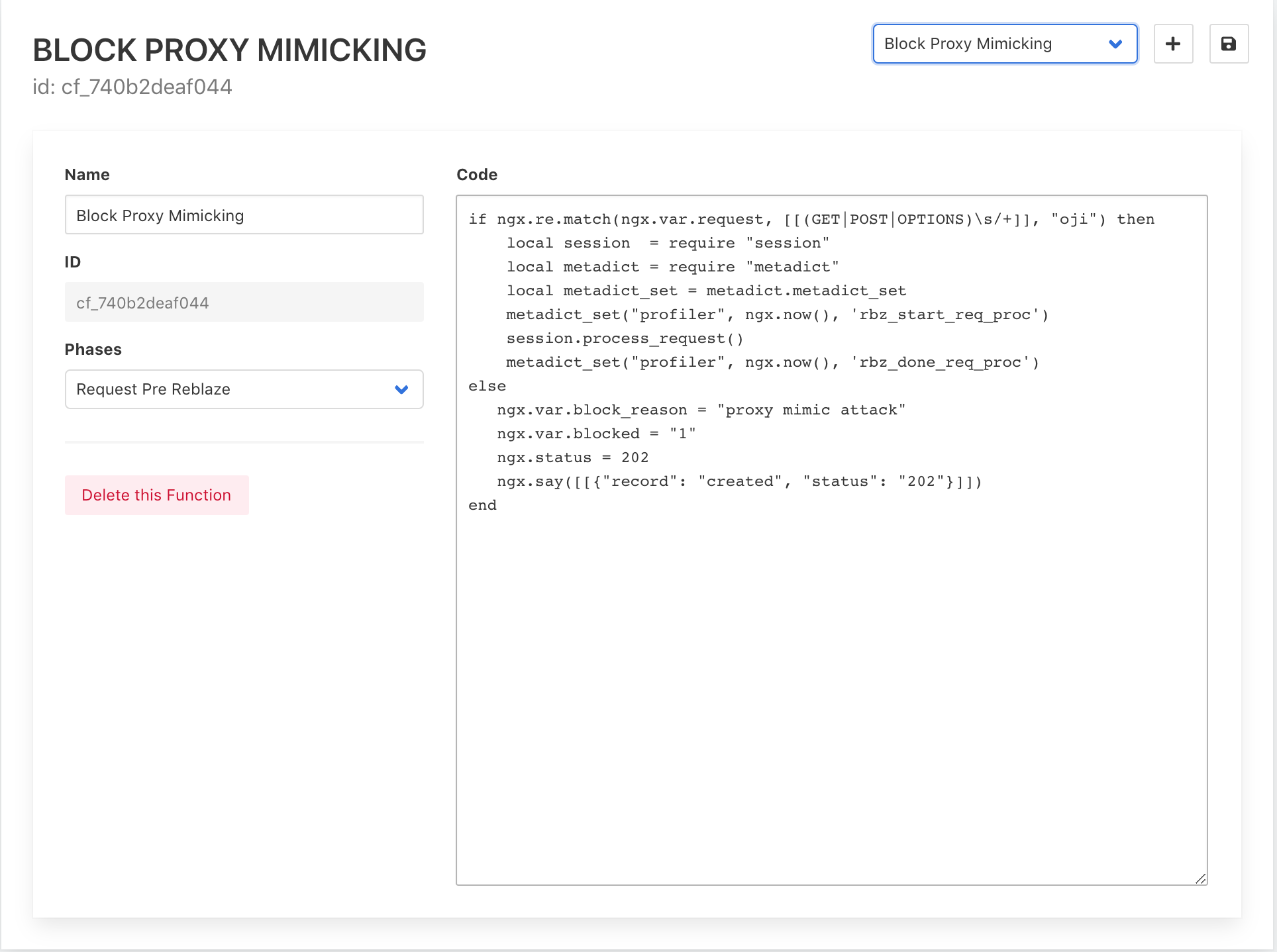Screen dimensions: 1277x952
Task: Click the Phases label
Action: 93,350
